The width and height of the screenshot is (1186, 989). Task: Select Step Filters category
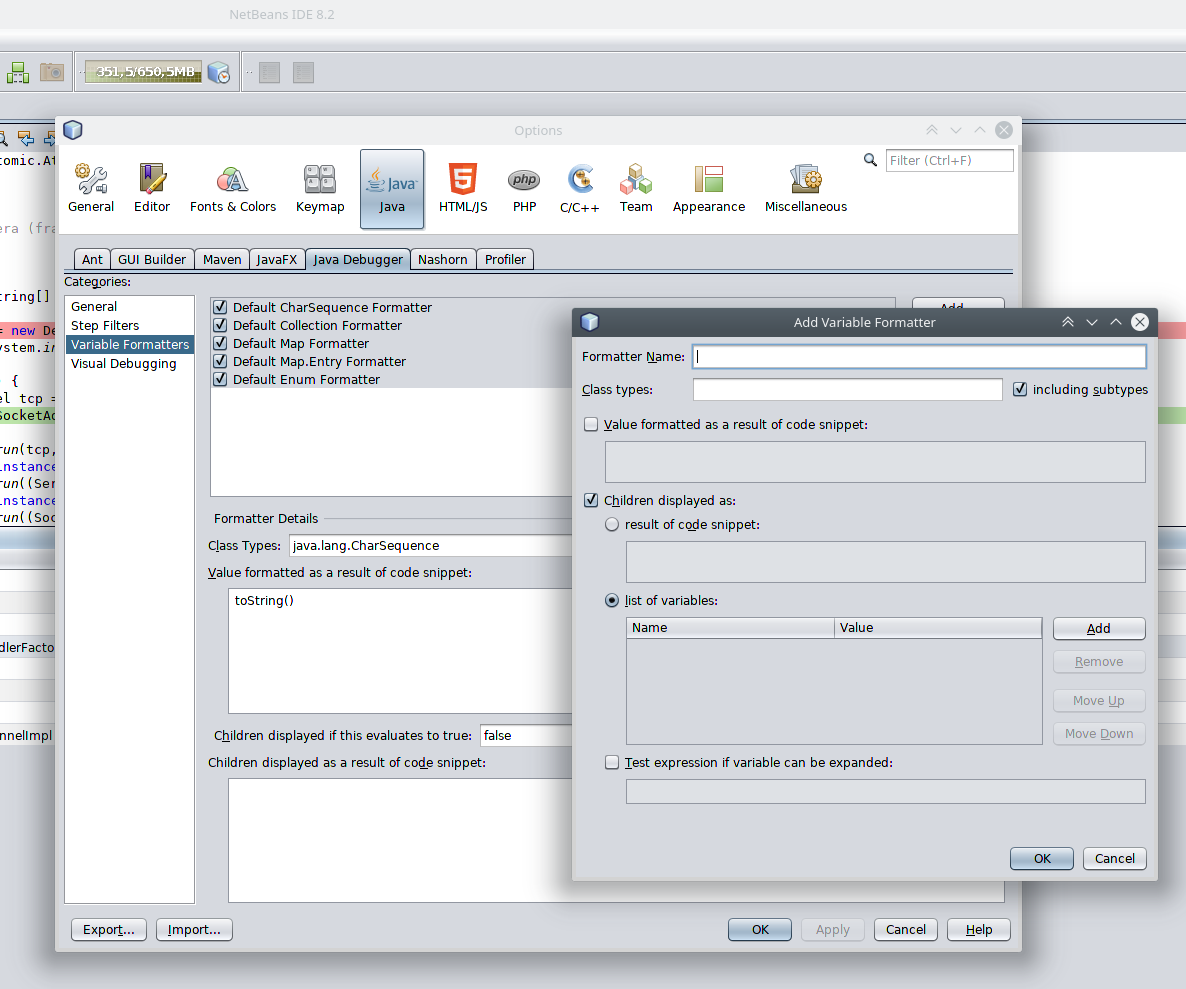[129, 325]
